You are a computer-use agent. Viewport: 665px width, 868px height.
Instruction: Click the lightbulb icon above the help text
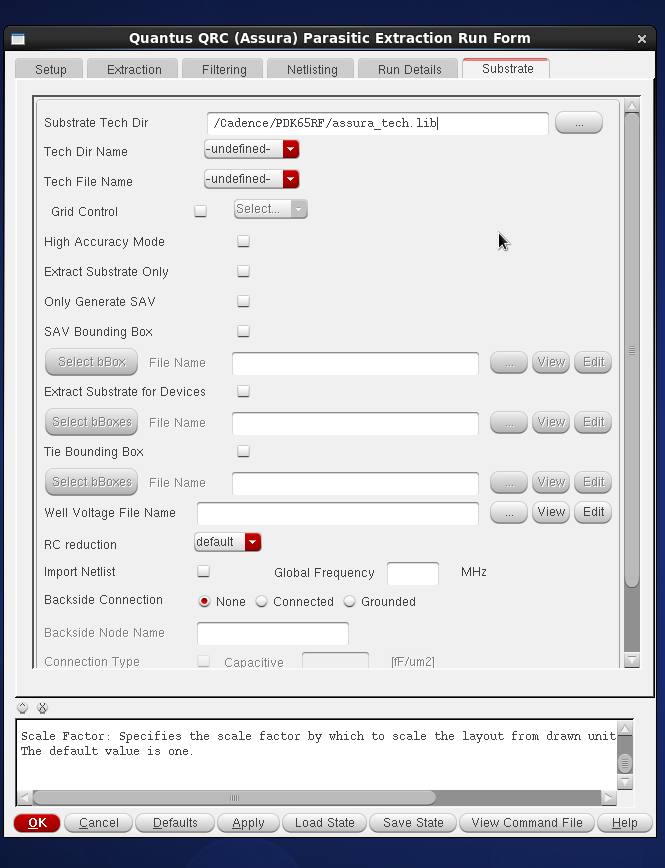point(23,707)
